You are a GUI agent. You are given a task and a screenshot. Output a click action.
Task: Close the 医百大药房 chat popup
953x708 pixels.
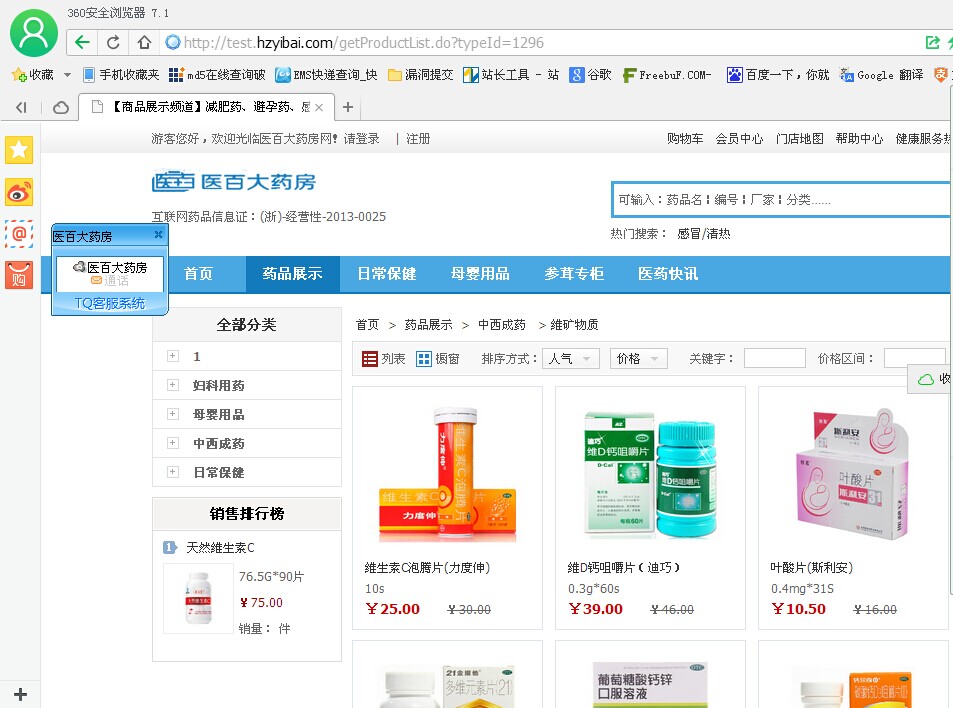(x=158, y=235)
